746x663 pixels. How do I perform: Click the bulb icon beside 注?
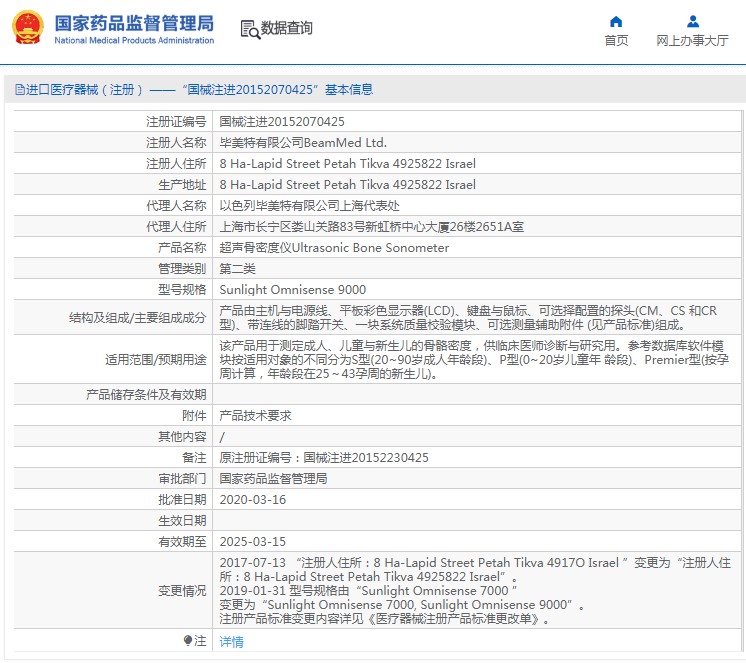tap(187, 640)
